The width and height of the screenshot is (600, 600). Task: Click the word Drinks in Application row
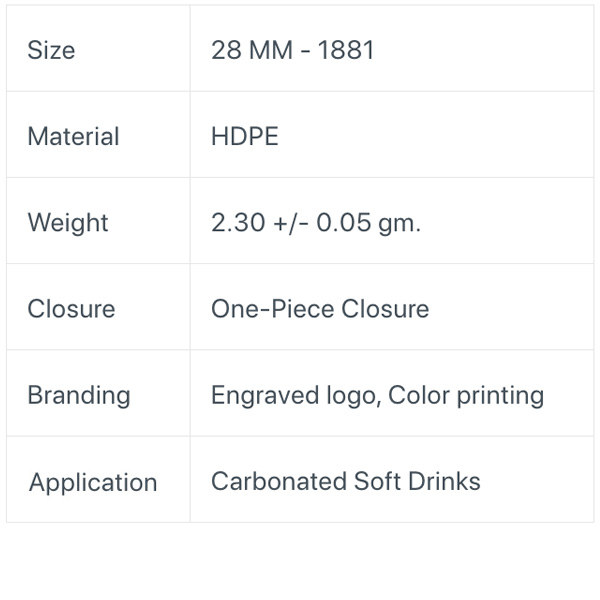point(444,481)
